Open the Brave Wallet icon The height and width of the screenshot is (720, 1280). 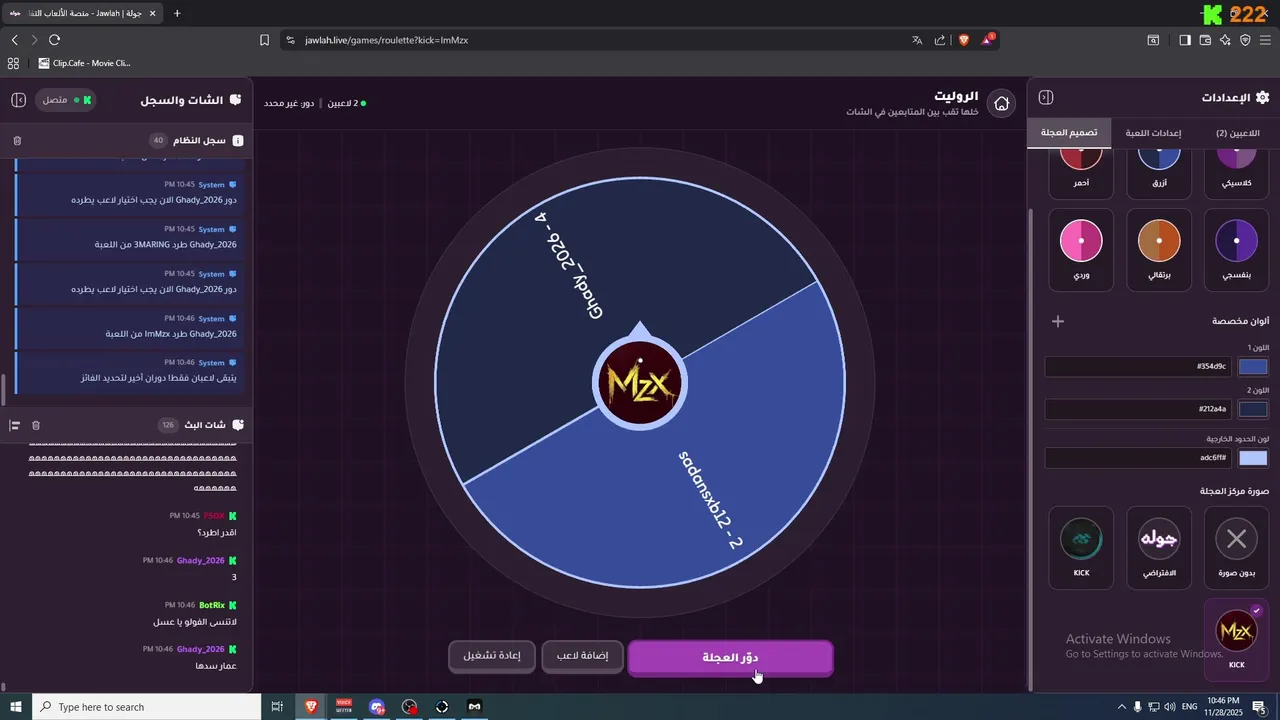pos(1205,40)
